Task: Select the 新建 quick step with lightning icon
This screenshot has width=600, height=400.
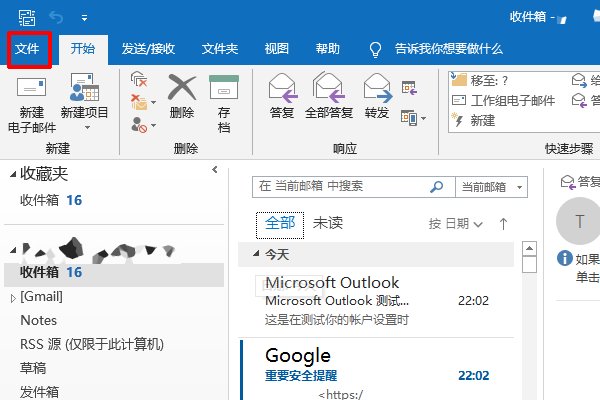Action: tap(473, 121)
